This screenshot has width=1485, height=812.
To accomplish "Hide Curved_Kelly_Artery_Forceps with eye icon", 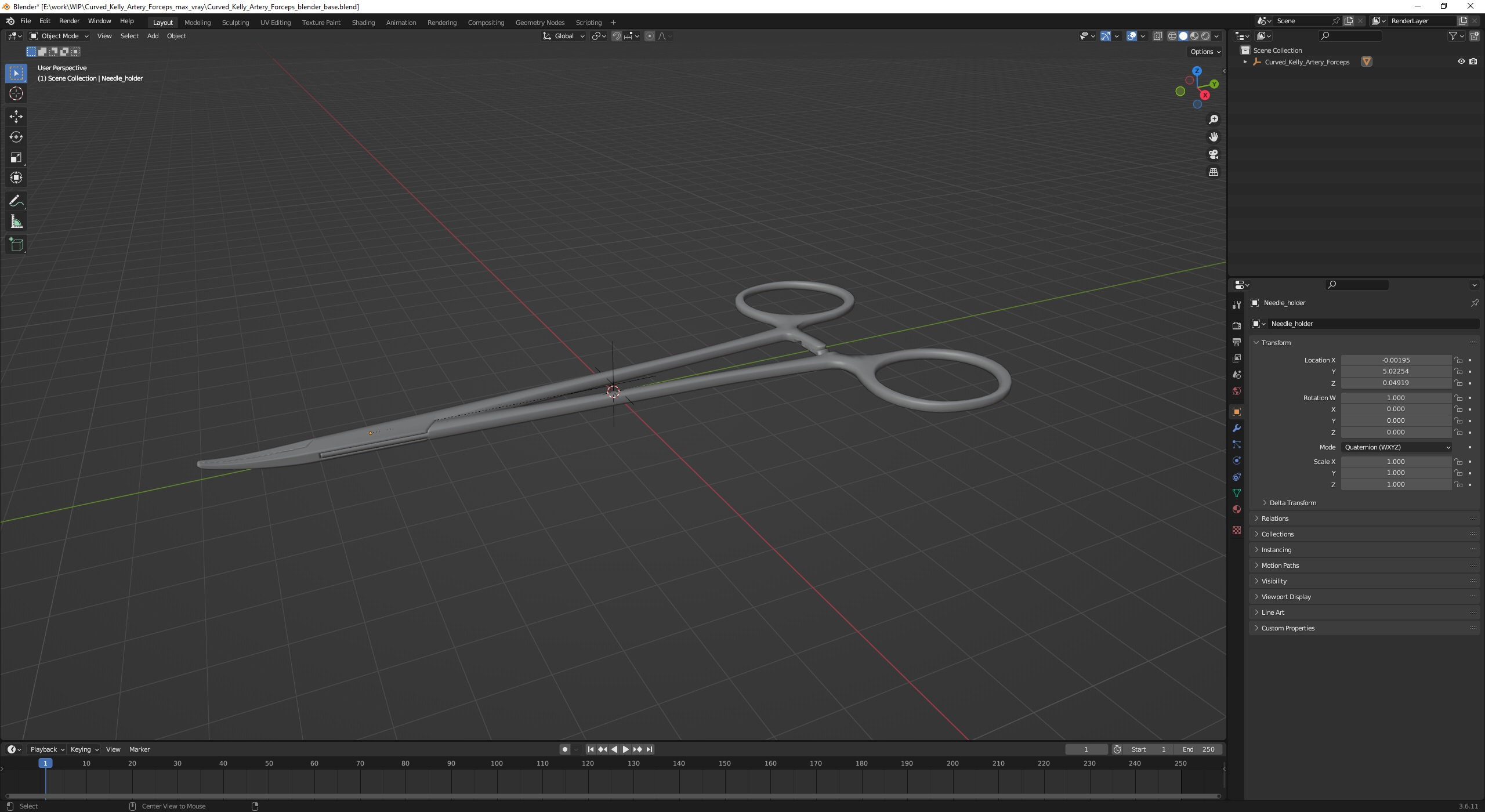I will pyautogui.click(x=1461, y=61).
